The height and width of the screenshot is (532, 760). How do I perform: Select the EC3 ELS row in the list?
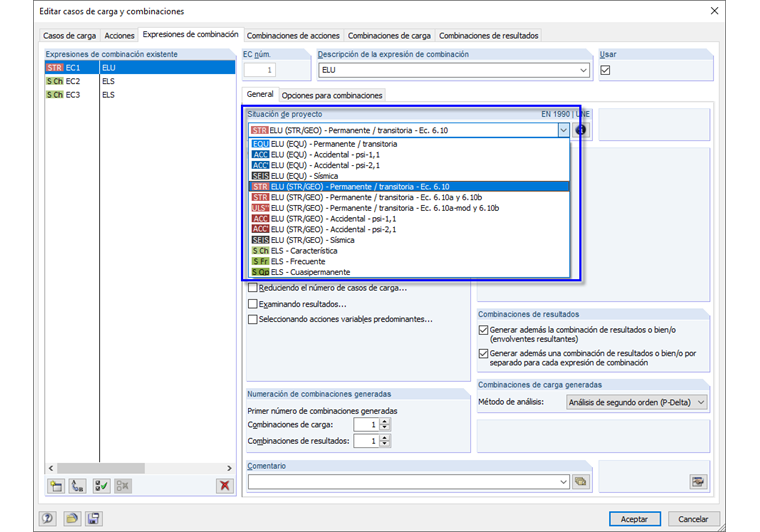tap(140, 94)
